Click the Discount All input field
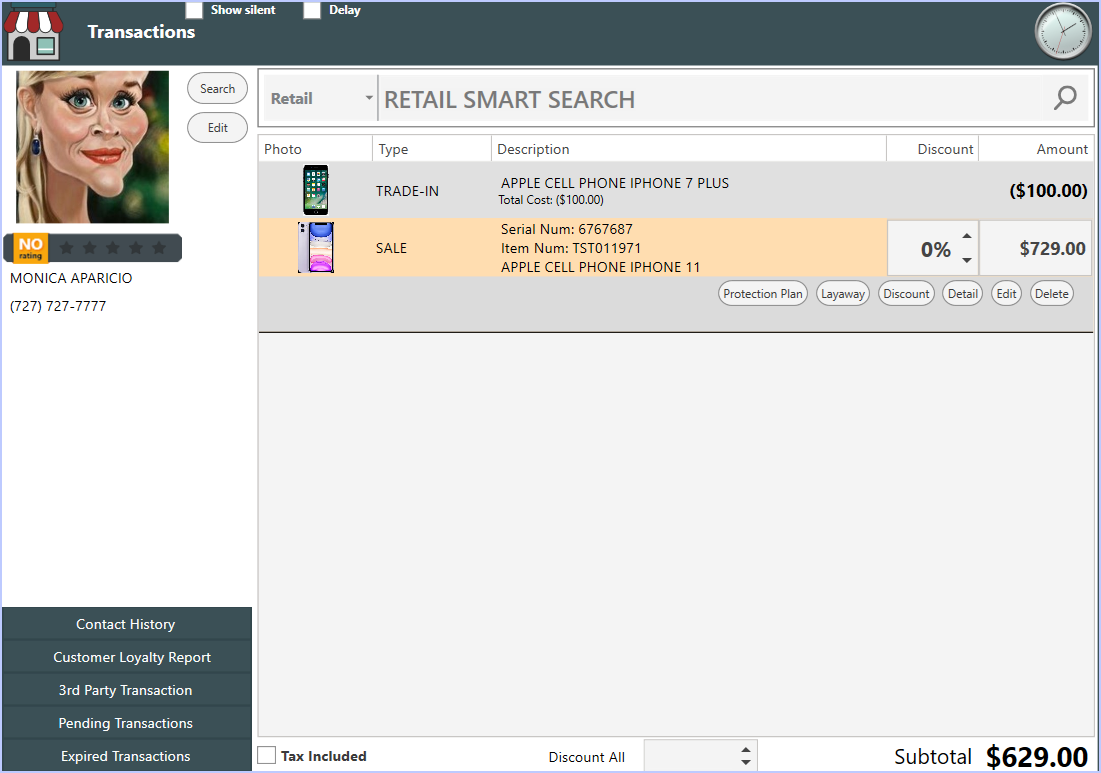The width and height of the screenshot is (1101, 773). point(691,756)
